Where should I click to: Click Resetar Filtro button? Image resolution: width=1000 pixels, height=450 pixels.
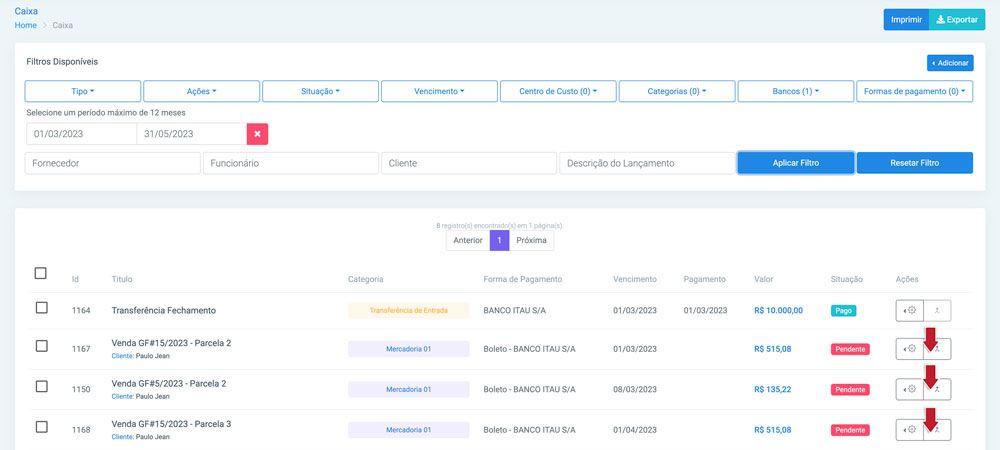(x=915, y=163)
